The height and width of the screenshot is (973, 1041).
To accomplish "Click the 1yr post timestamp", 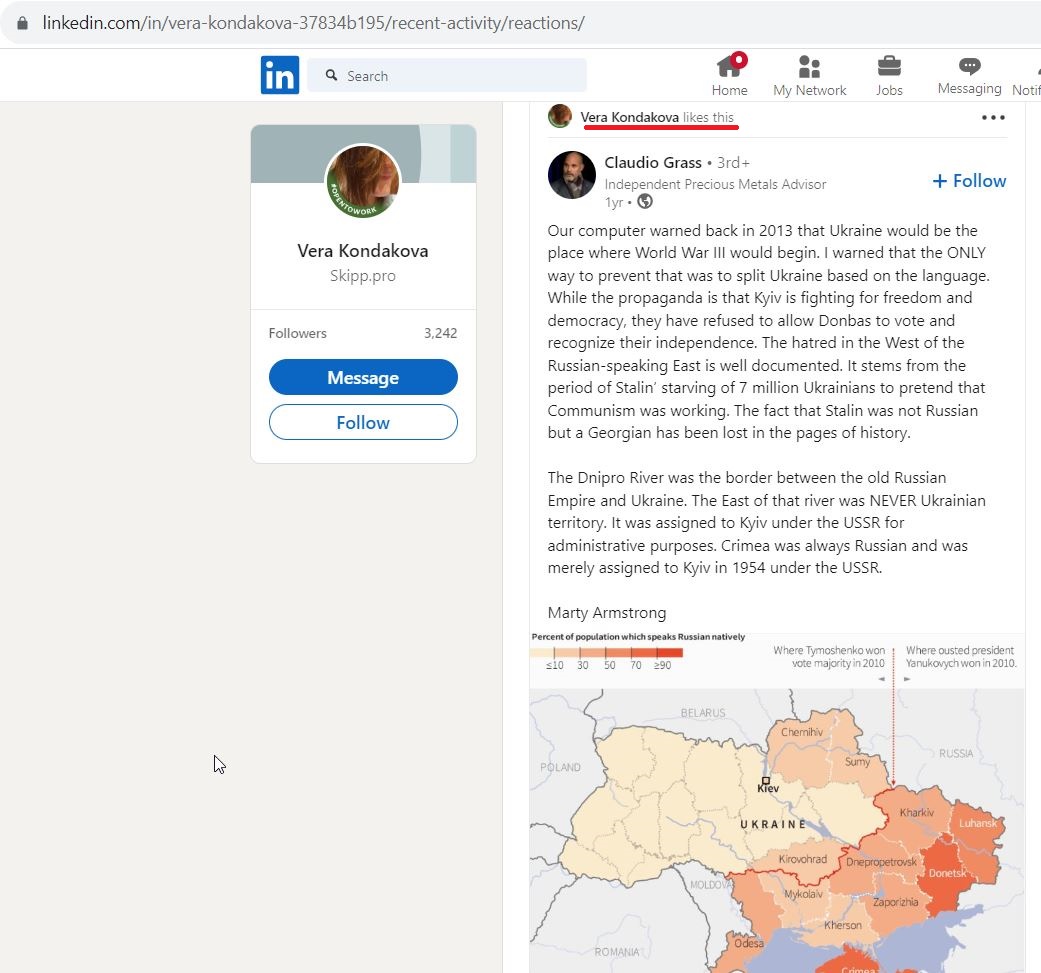I will click(613, 202).
